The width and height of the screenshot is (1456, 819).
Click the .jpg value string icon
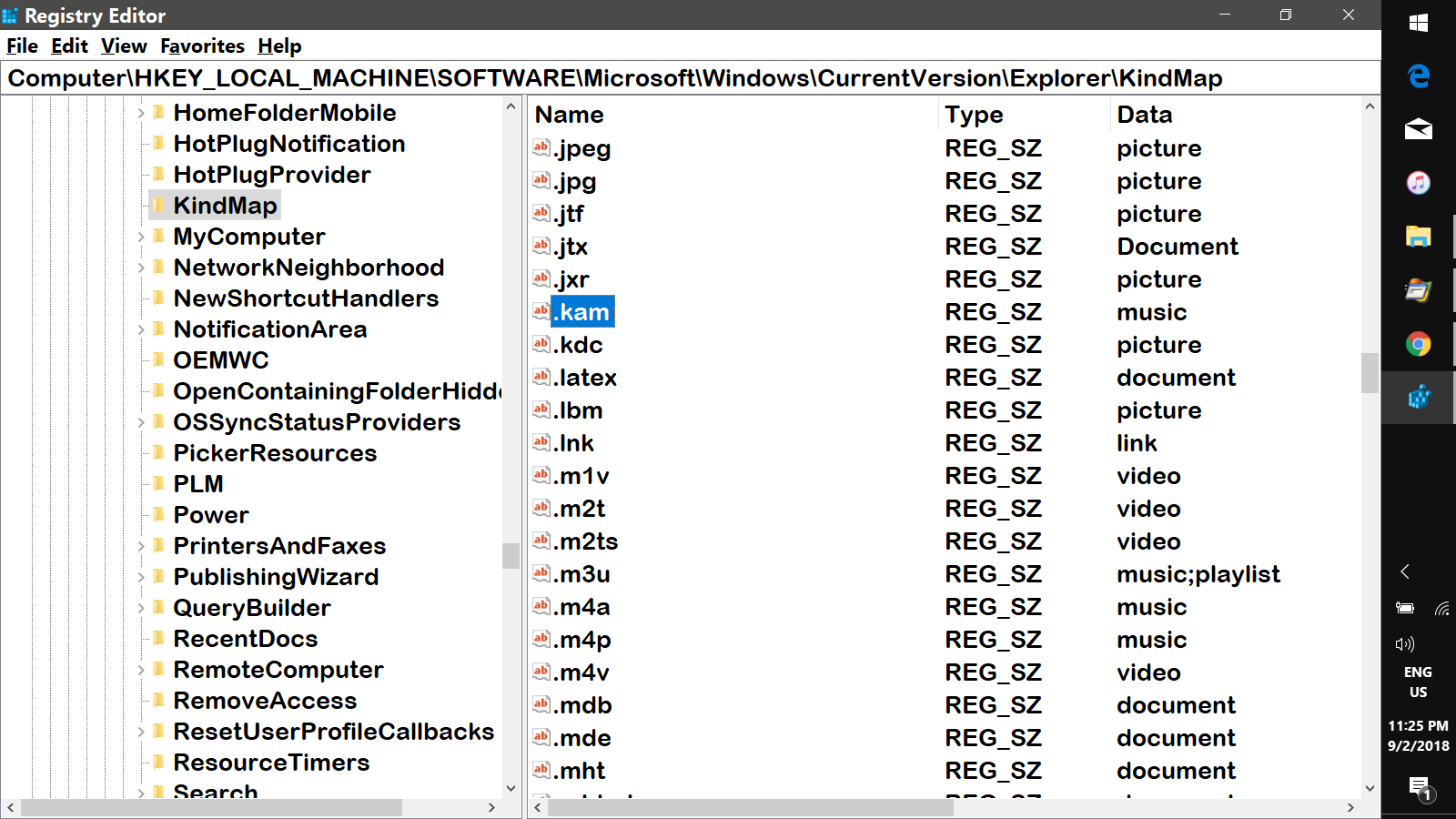coord(541,180)
